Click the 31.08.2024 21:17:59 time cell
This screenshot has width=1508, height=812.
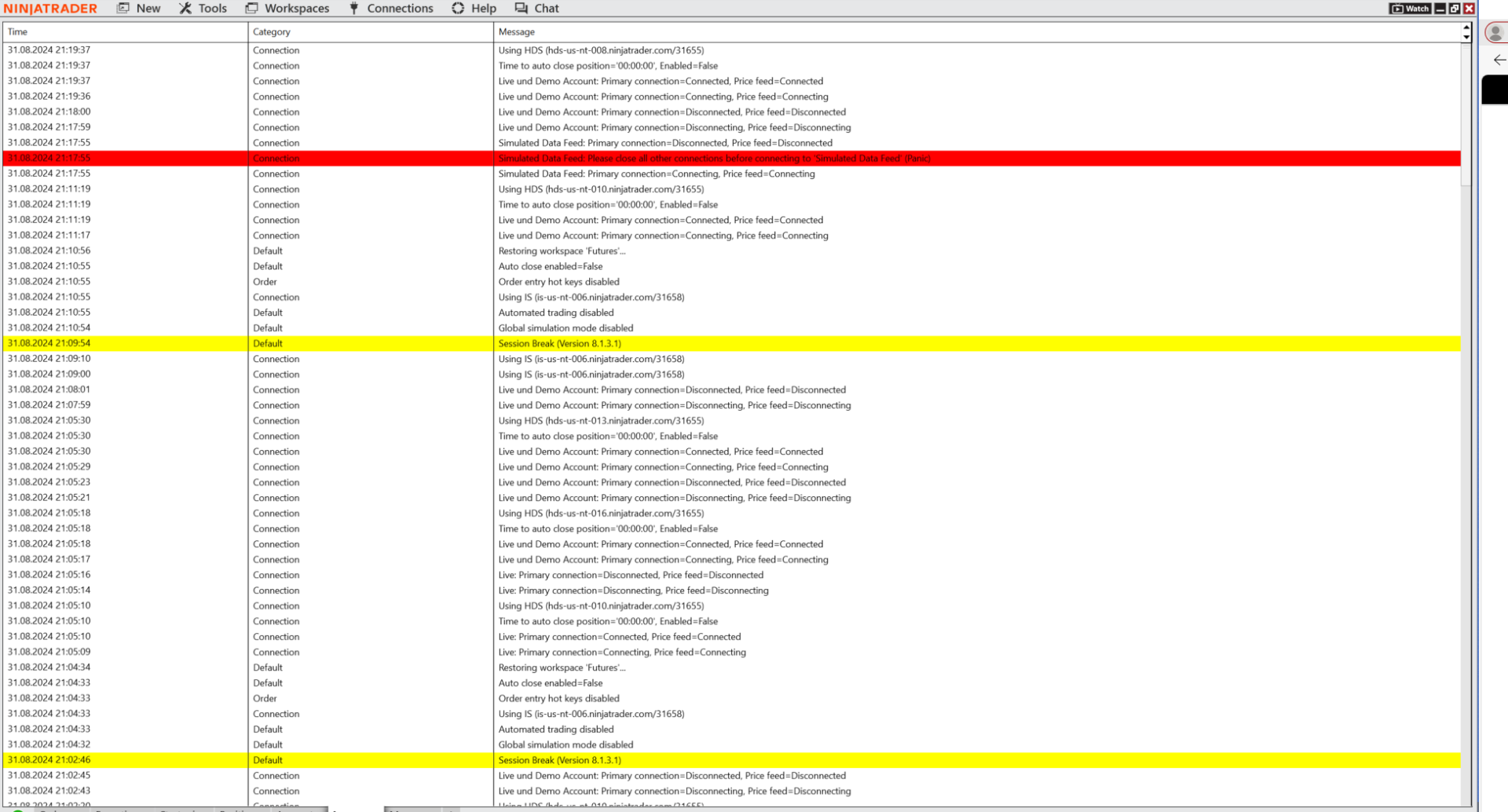tap(49, 127)
